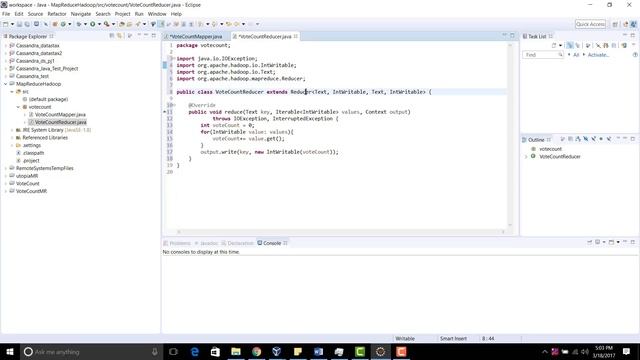640x360 pixels.
Task: Click the Windows Start button
Action: (x=10, y=351)
